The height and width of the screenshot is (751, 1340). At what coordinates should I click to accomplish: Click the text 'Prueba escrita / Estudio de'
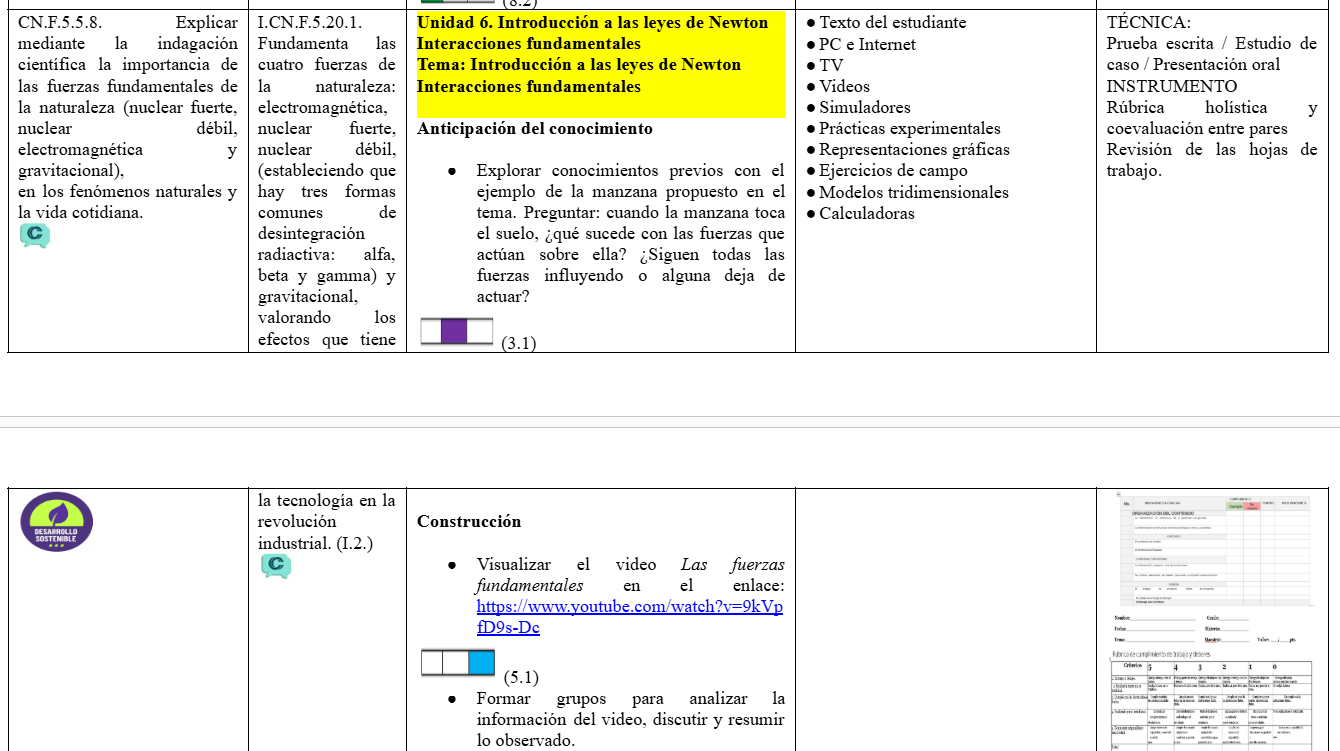point(1212,44)
